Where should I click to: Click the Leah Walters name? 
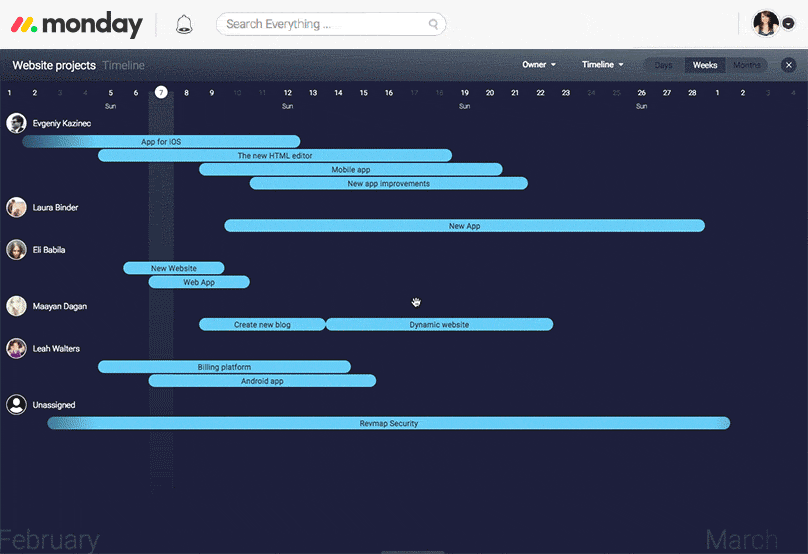(x=56, y=348)
